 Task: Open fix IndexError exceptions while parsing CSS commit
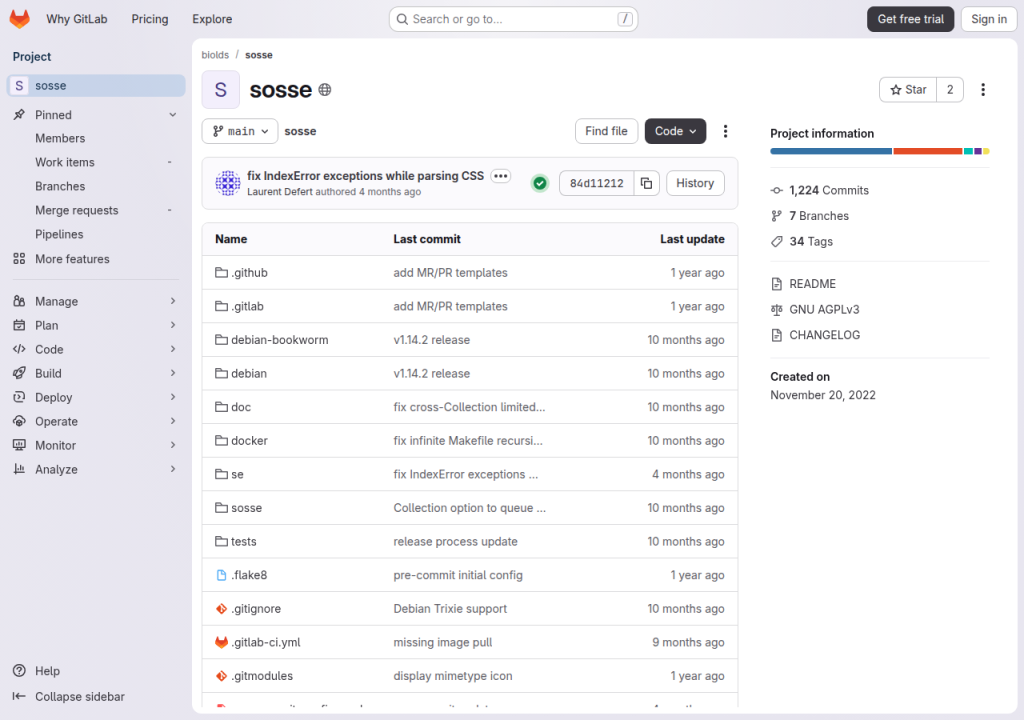point(366,176)
